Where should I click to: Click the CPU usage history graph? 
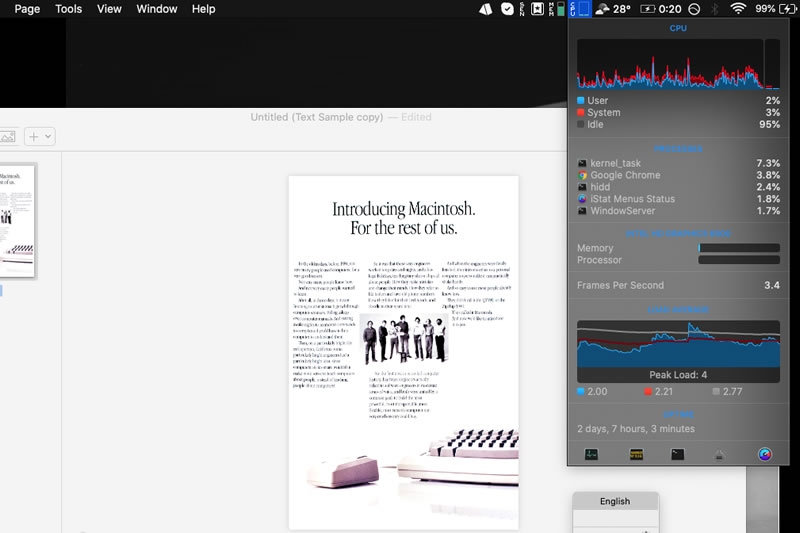tap(670, 64)
